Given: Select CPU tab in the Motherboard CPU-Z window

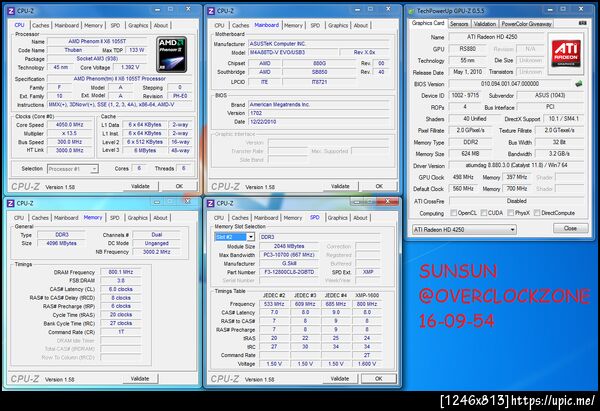Looking at the screenshot, I should pos(219,25).
